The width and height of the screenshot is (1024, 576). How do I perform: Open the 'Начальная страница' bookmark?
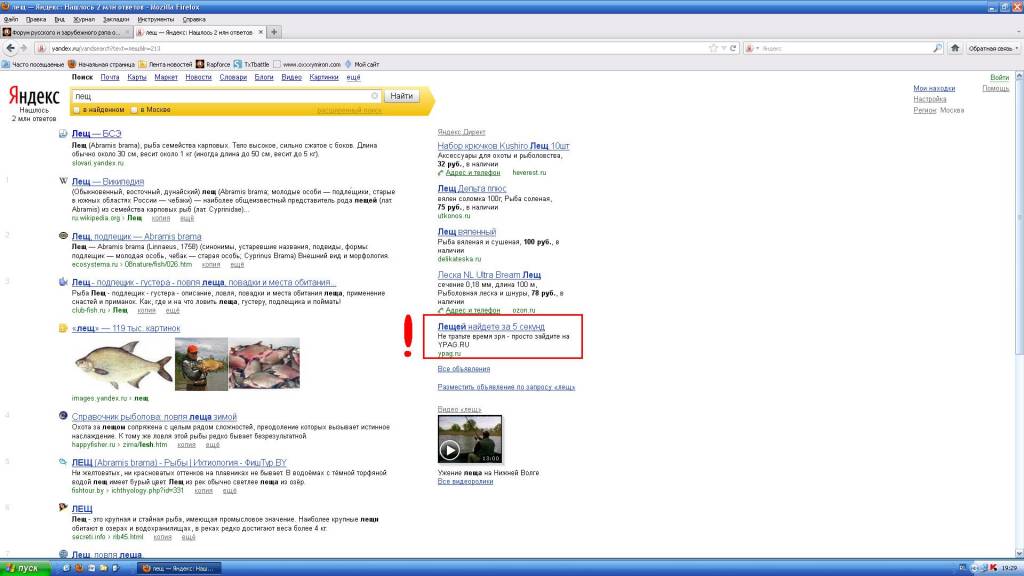(101, 65)
